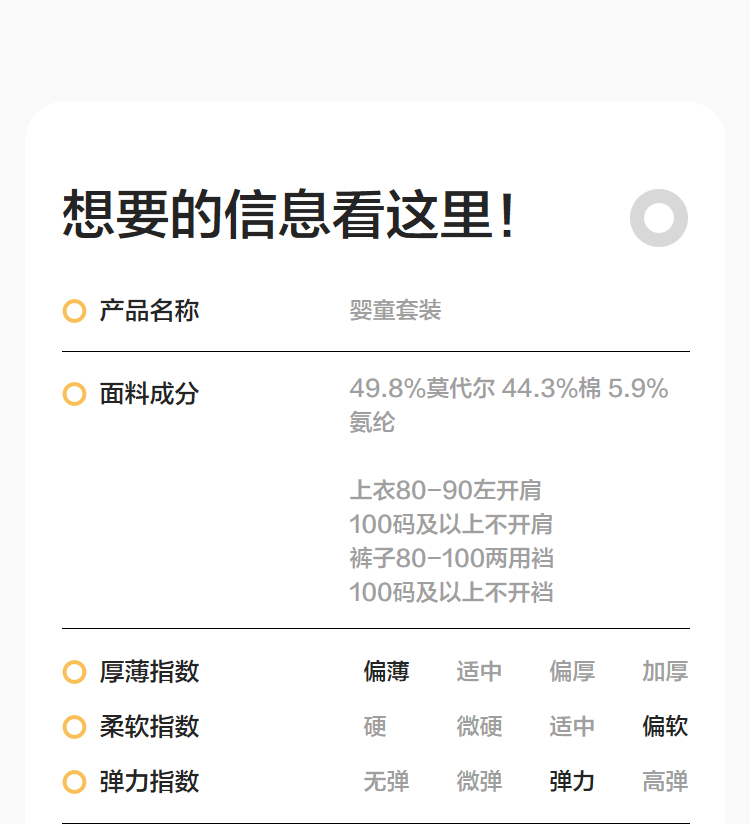Screen dimensions: 750x824
Task: Click the gray ring icon beside the title
Action: 659,217
